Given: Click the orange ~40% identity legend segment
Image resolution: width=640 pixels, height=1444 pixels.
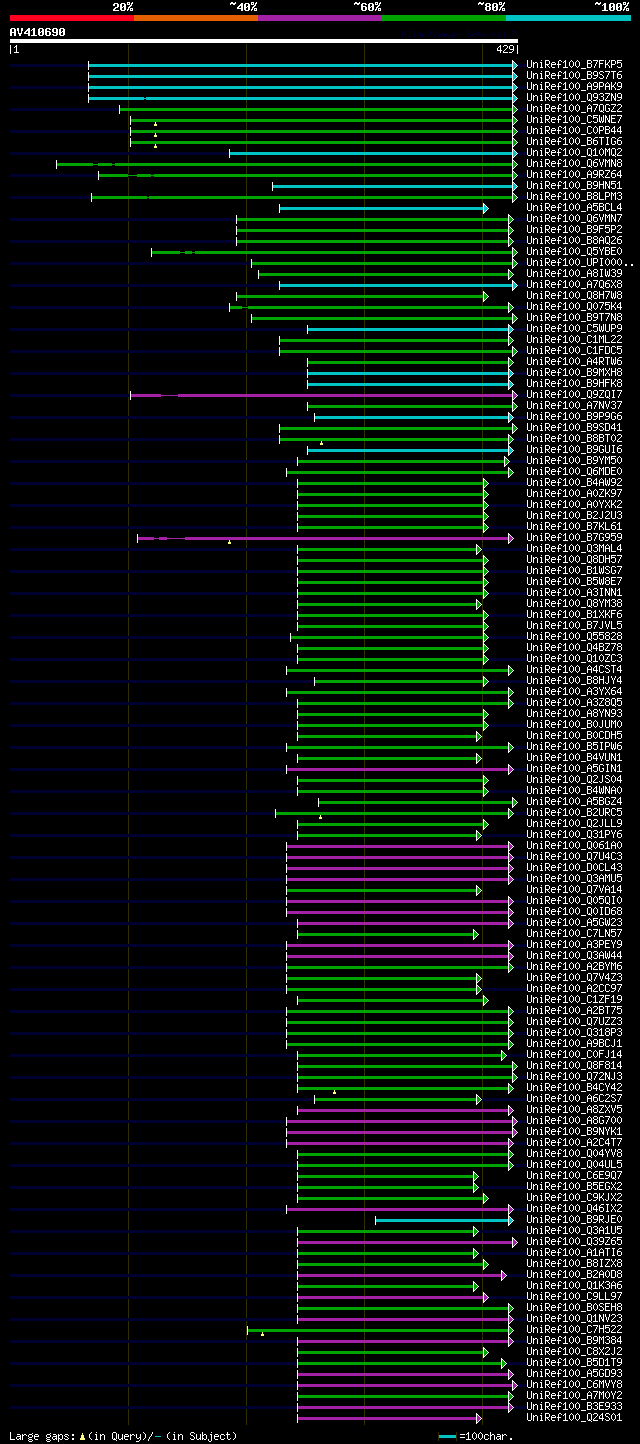Looking at the screenshot, I should [x=196, y=17].
